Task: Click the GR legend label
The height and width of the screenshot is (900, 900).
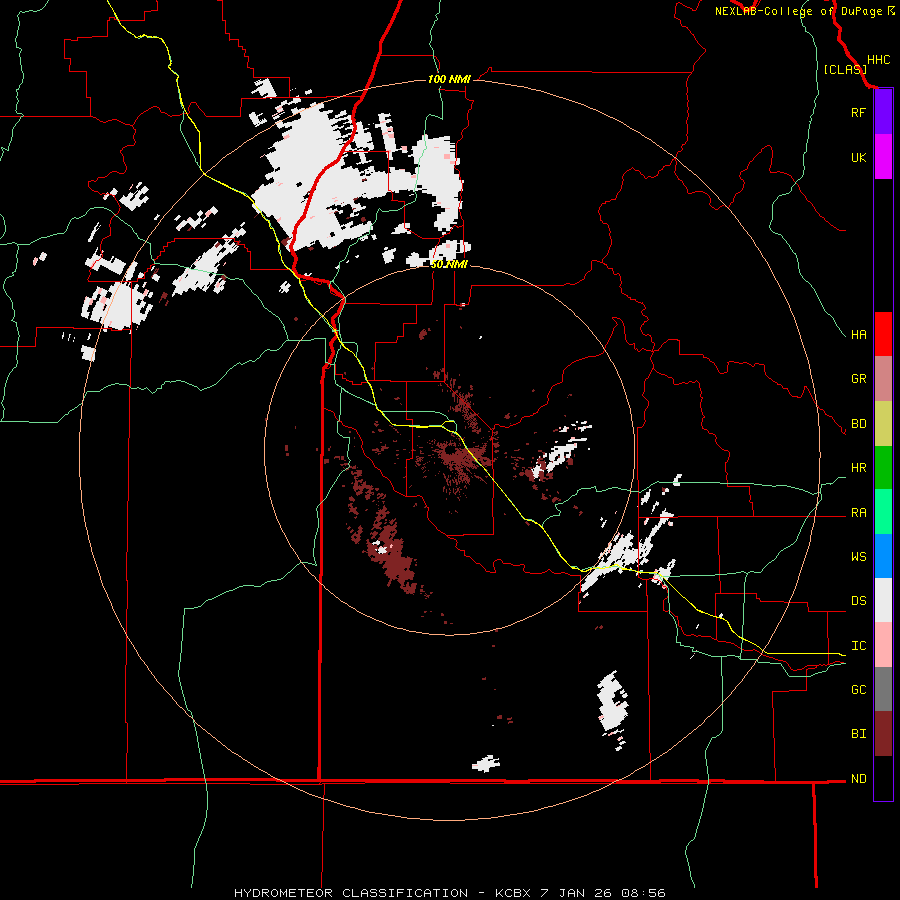Action: point(858,379)
